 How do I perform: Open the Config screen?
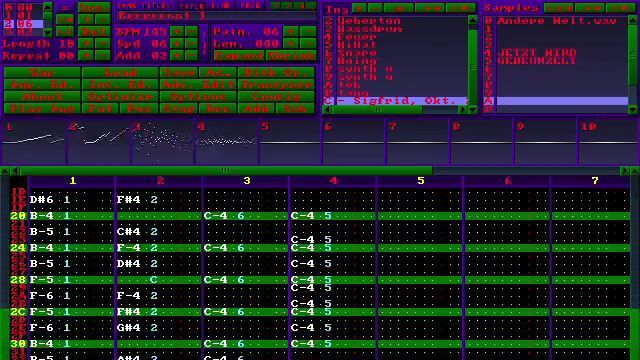(276, 97)
